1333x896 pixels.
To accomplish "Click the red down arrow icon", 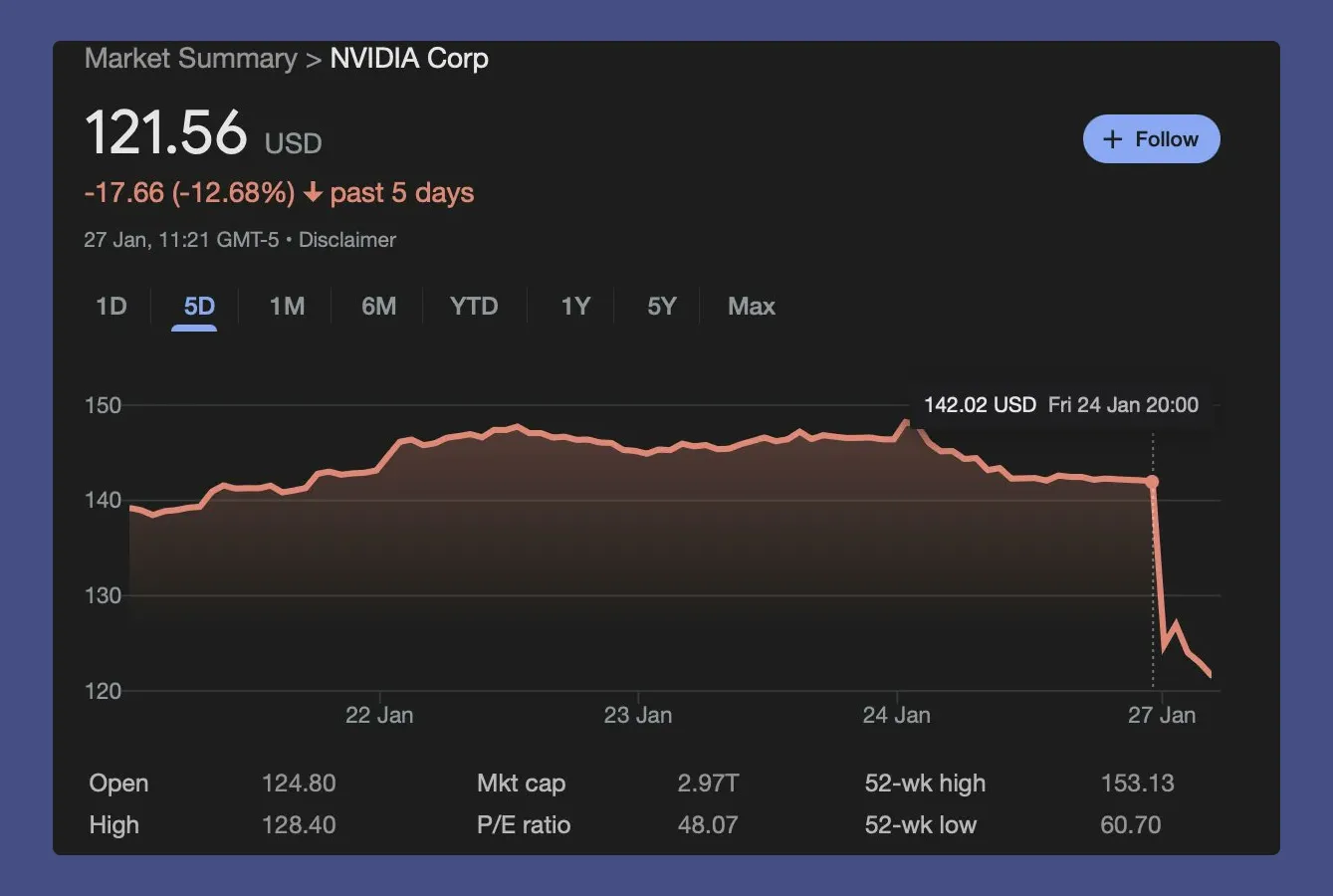I will (313, 193).
